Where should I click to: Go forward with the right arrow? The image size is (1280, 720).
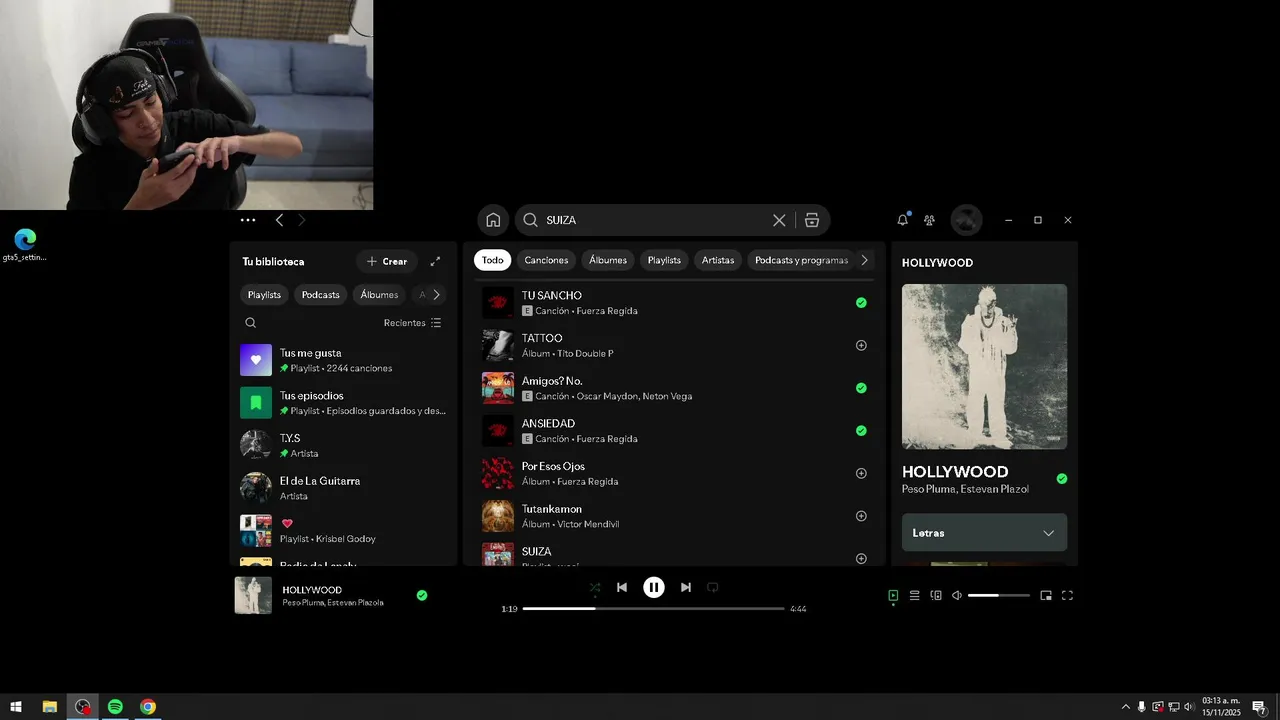[302, 220]
